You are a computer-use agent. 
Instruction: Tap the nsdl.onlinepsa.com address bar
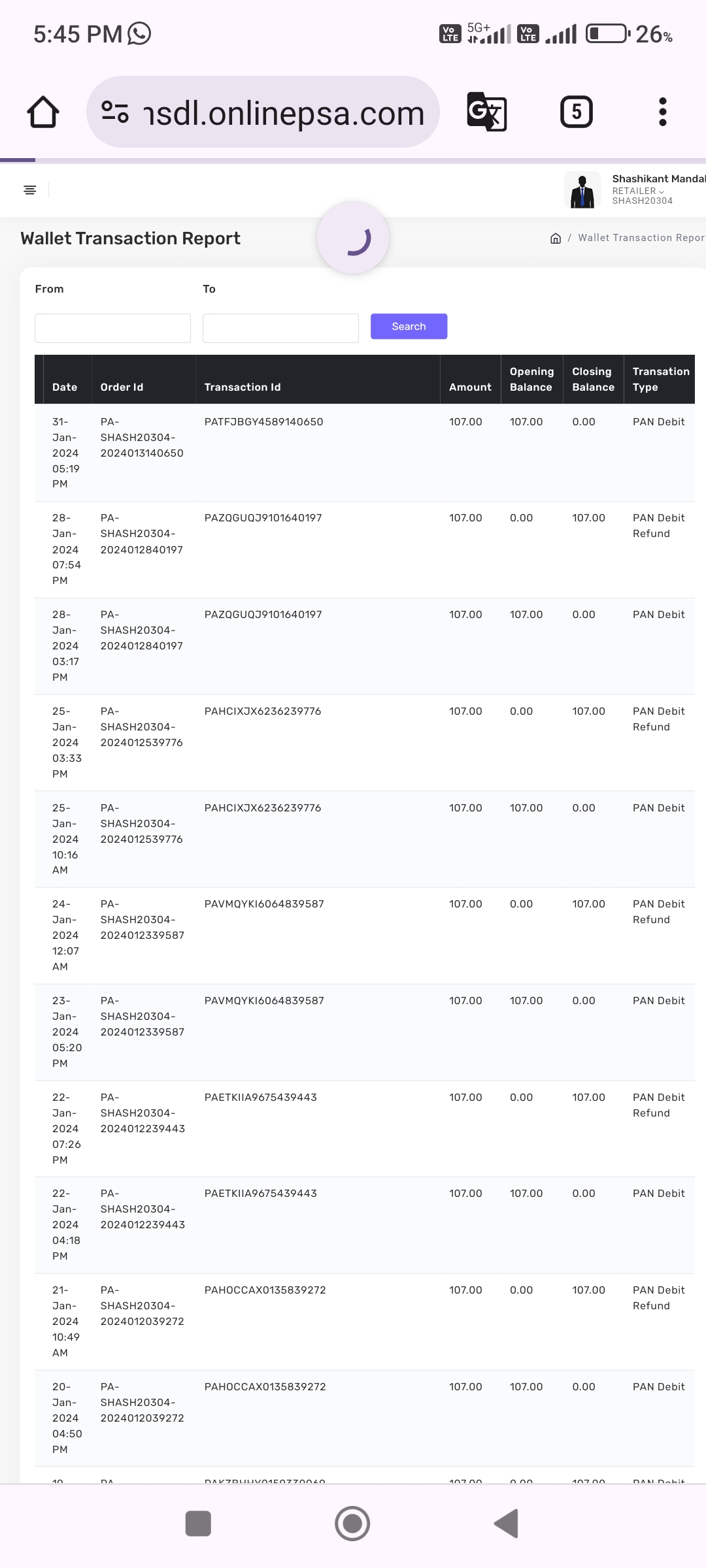click(282, 112)
